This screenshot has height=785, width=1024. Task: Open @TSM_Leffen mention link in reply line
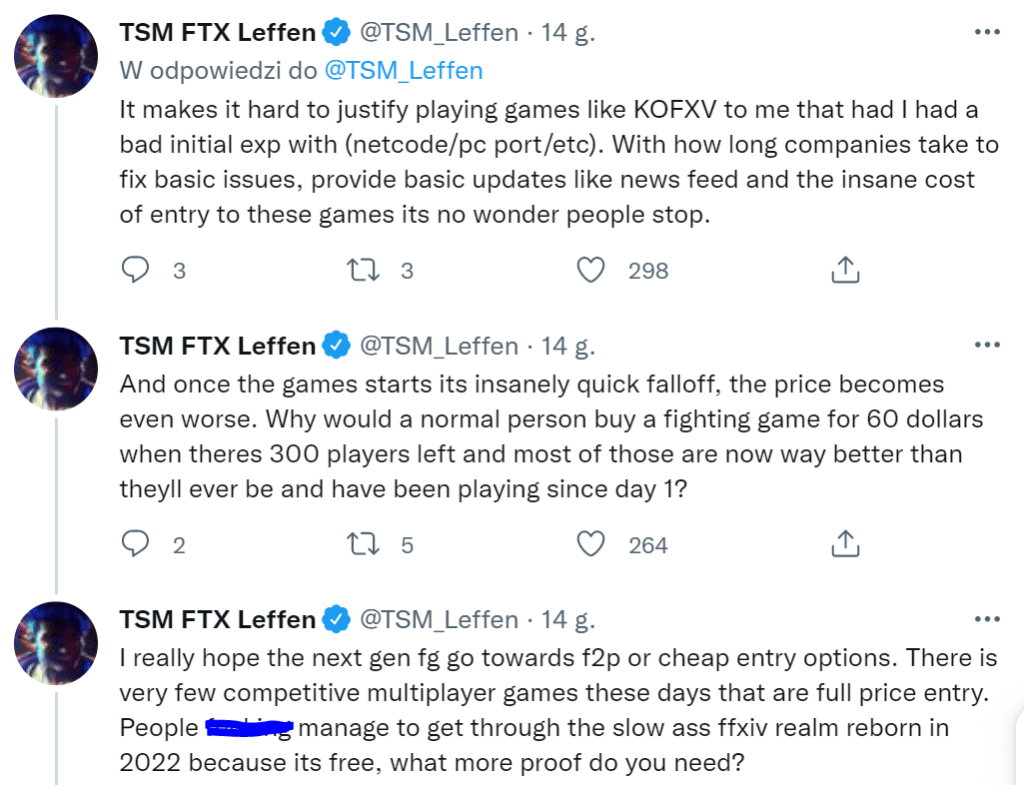coord(403,70)
